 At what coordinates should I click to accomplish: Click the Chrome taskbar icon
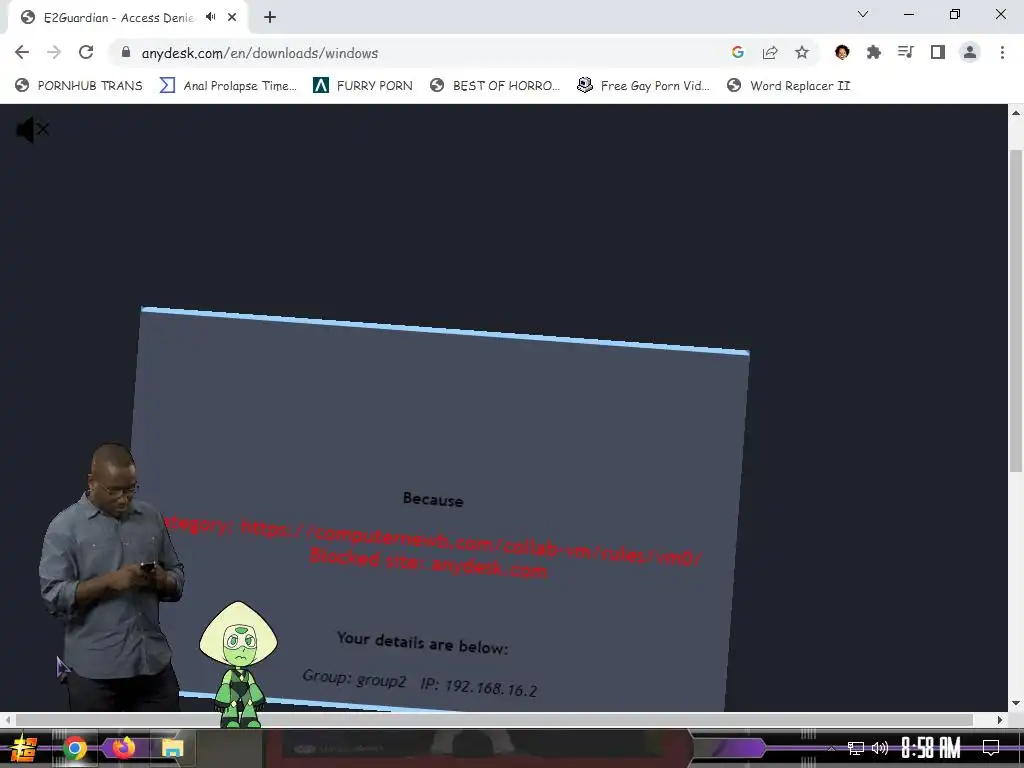coord(75,748)
